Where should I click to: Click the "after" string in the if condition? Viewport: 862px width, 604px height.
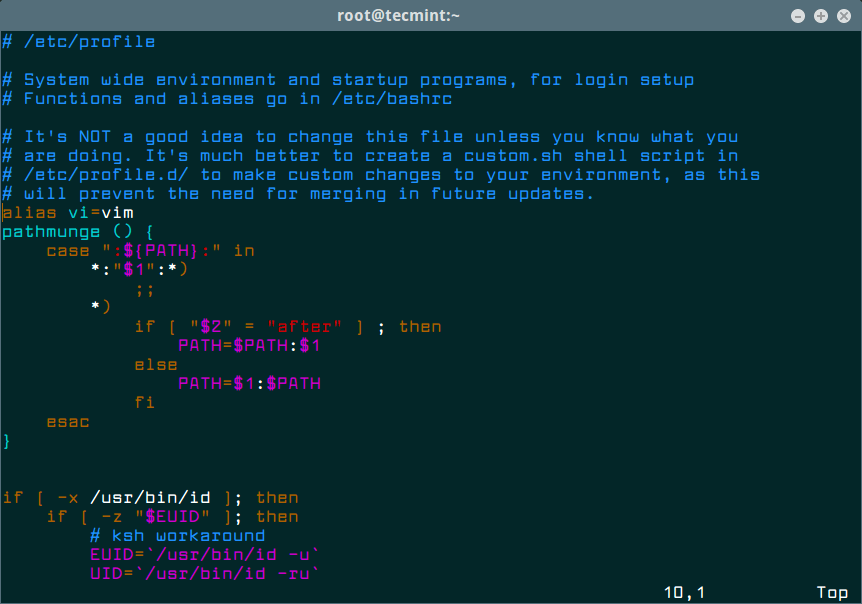click(x=310, y=327)
